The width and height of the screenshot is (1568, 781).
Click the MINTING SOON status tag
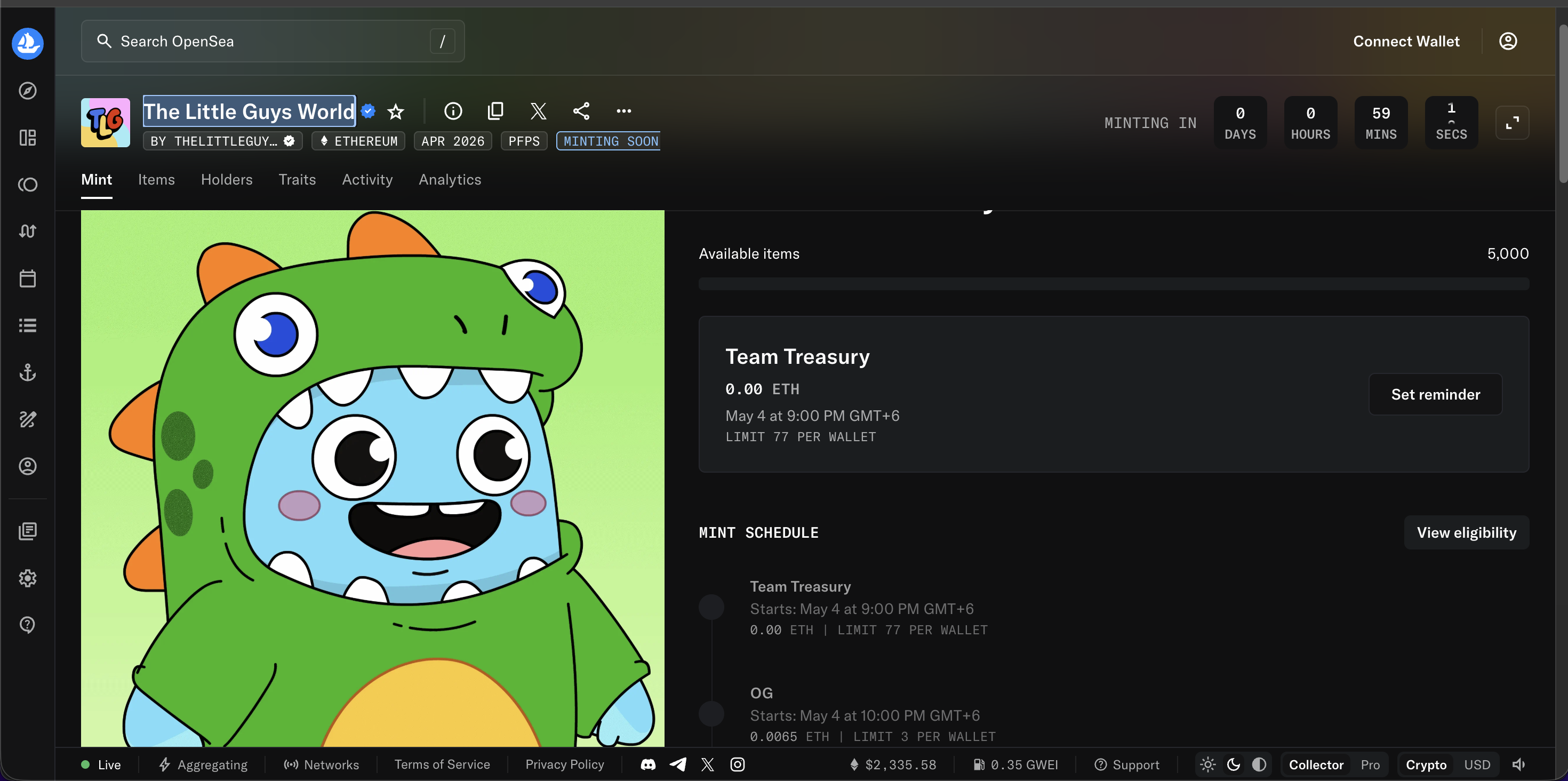click(x=609, y=141)
